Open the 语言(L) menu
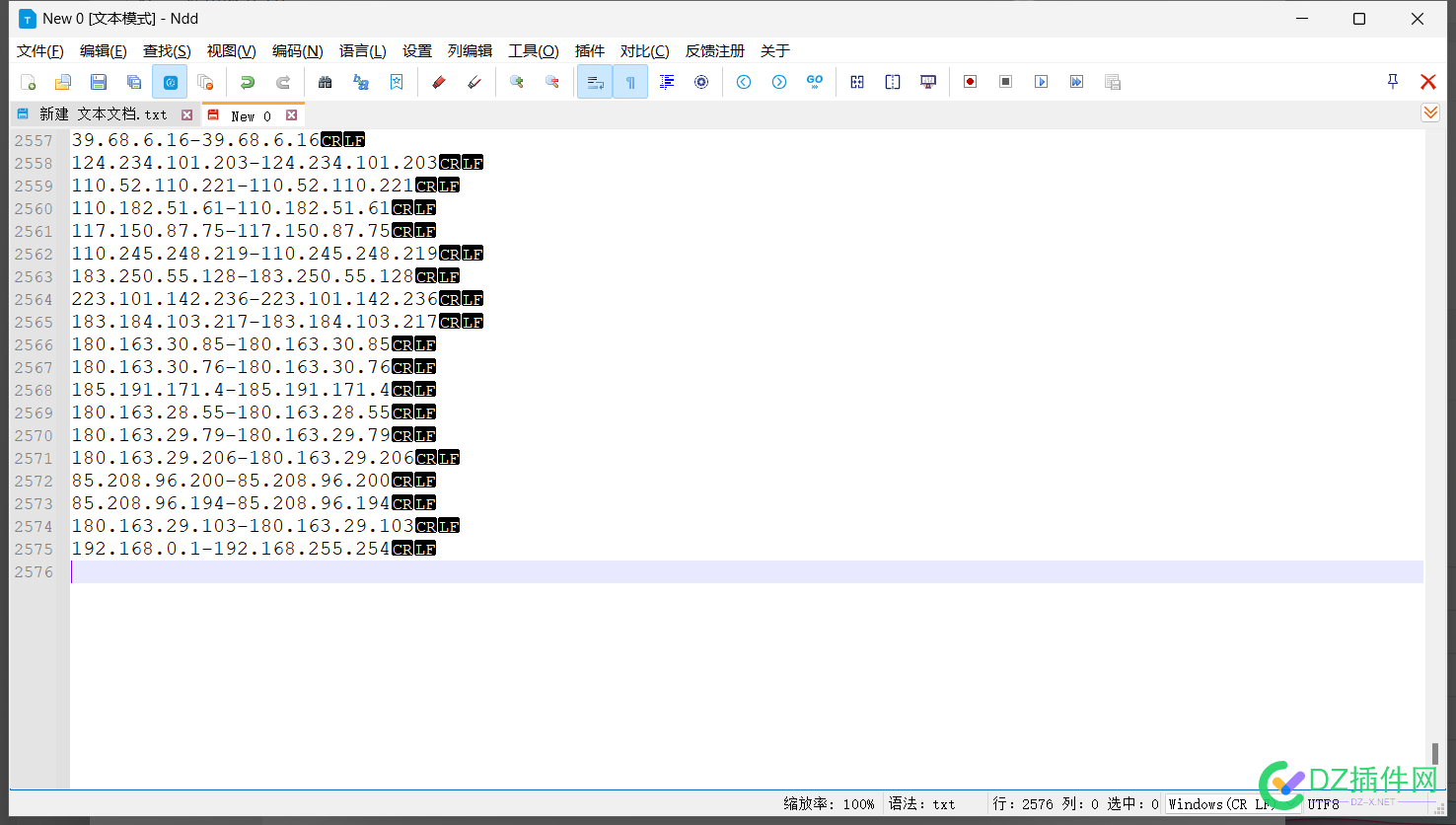 [363, 51]
